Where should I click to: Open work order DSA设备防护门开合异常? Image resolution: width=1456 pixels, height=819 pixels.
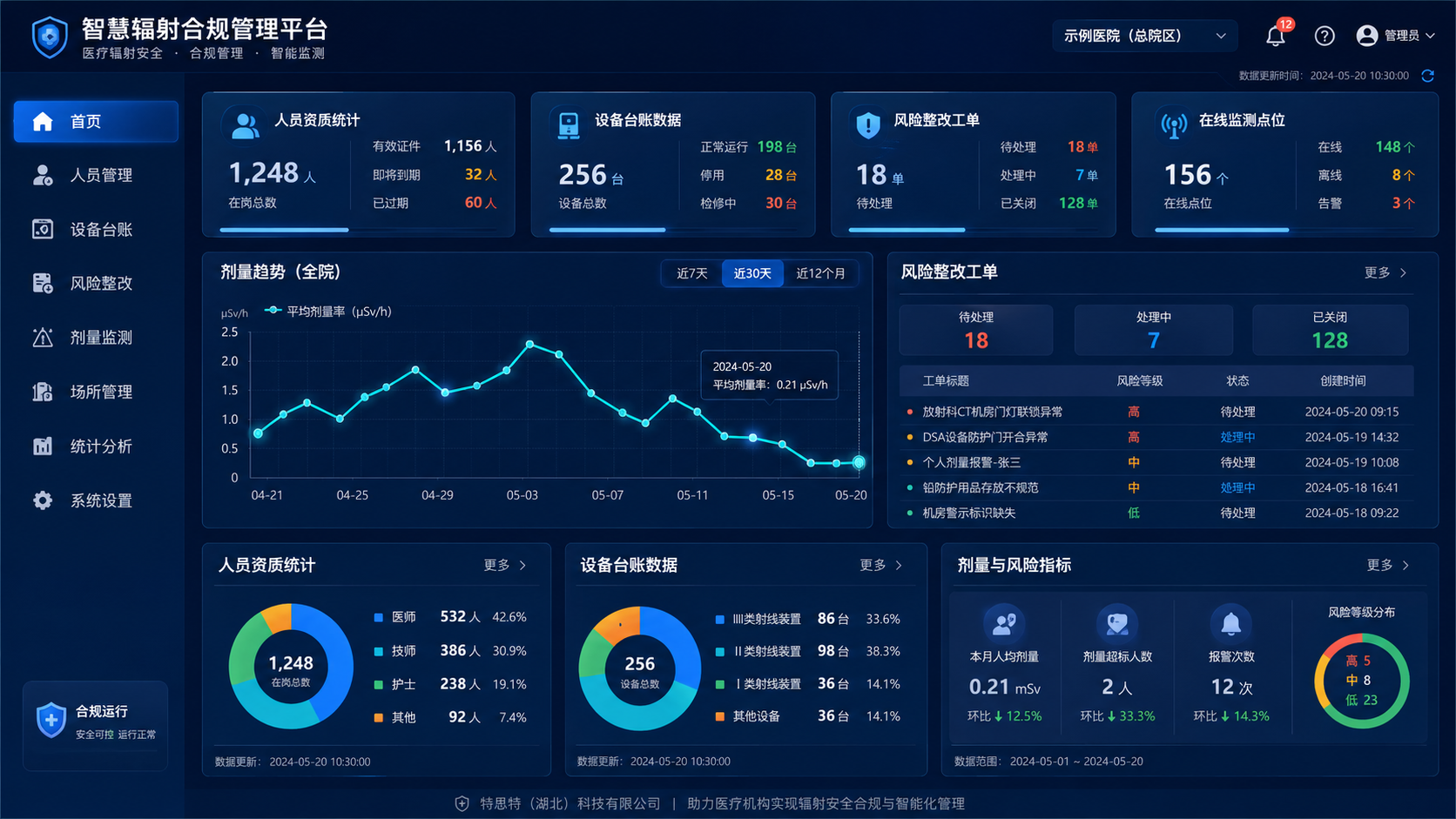pyautogui.click(x=1156, y=437)
